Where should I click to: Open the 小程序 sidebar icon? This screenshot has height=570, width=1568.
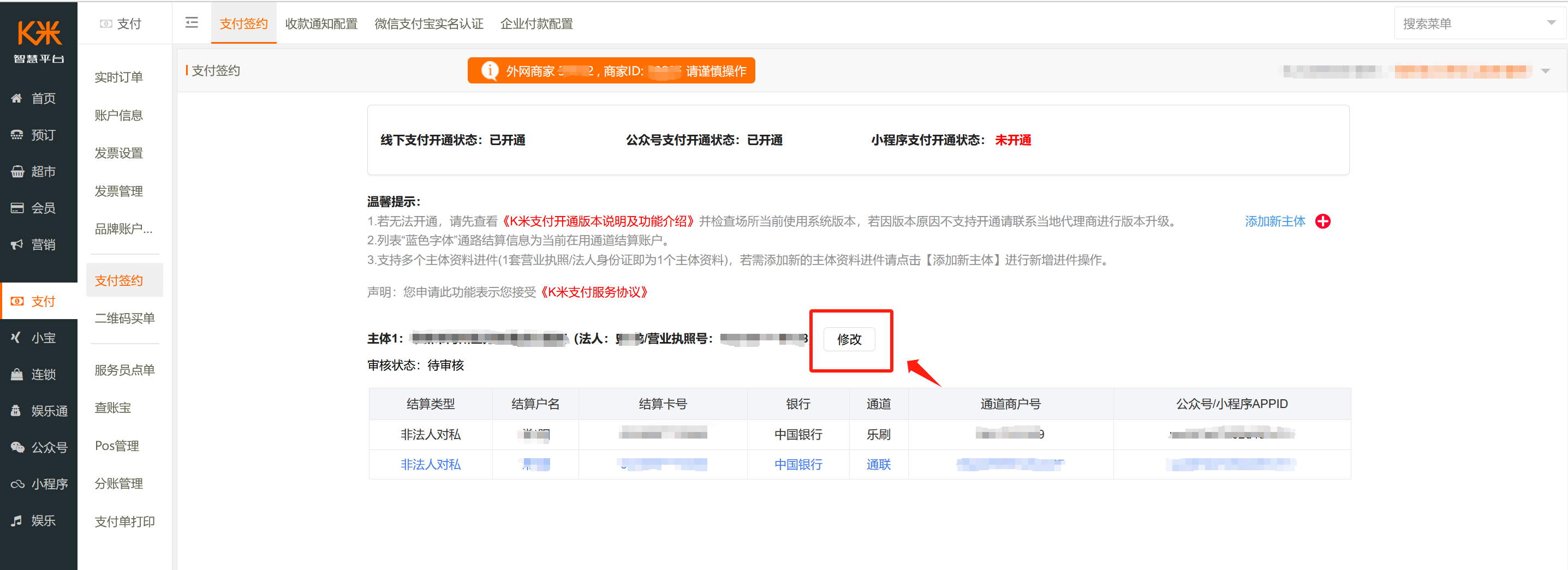pyautogui.click(x=16, y=484)
